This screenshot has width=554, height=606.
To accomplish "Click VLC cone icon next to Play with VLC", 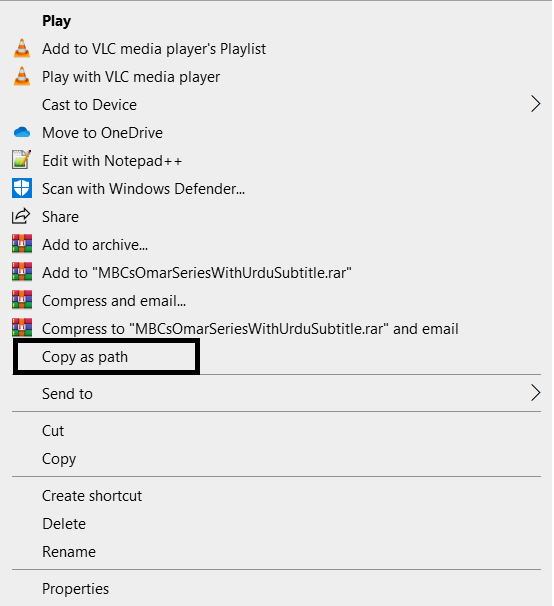I will pos(22,76).
